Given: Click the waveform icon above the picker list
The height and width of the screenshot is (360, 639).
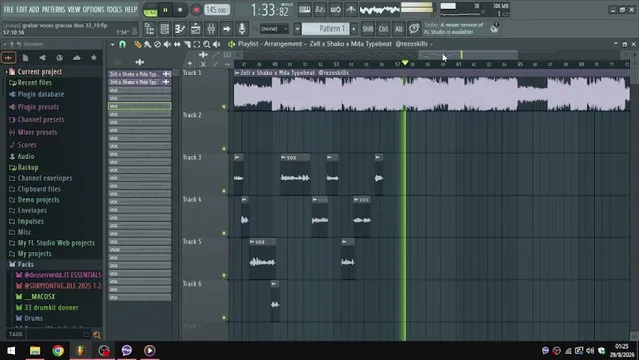Looking at the screenshot, I should coord(139,62).
